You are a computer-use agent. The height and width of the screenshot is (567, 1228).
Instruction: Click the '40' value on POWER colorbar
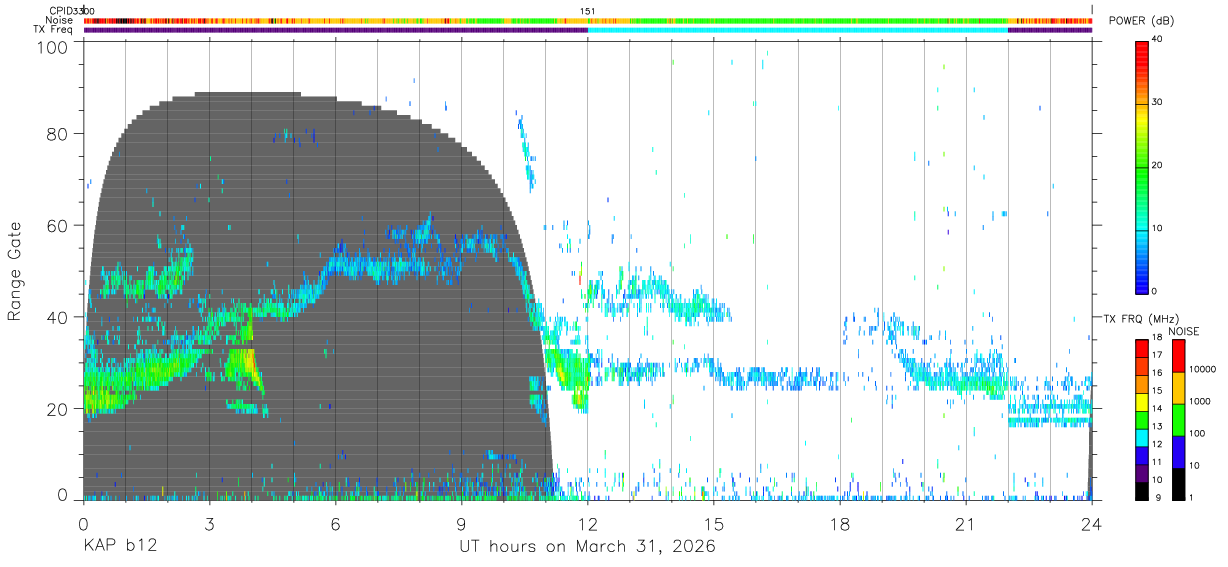point(1159,40)
